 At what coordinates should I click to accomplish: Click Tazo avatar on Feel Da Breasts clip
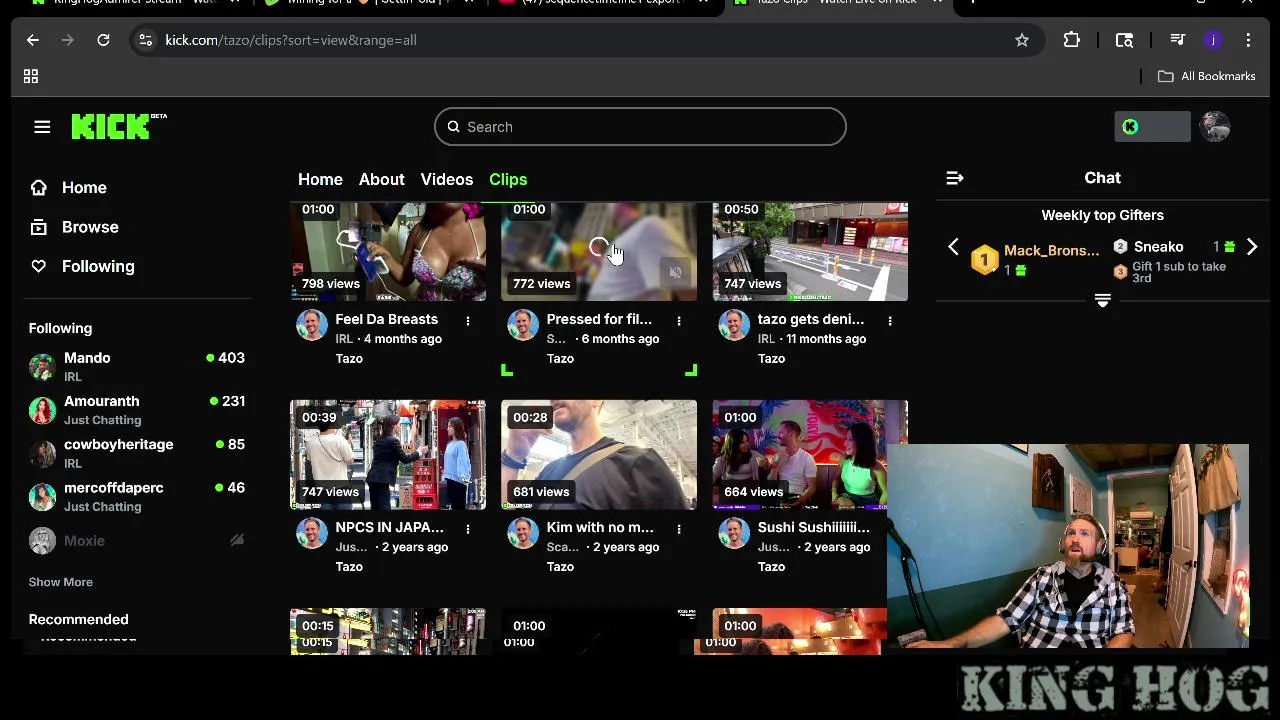312,325
